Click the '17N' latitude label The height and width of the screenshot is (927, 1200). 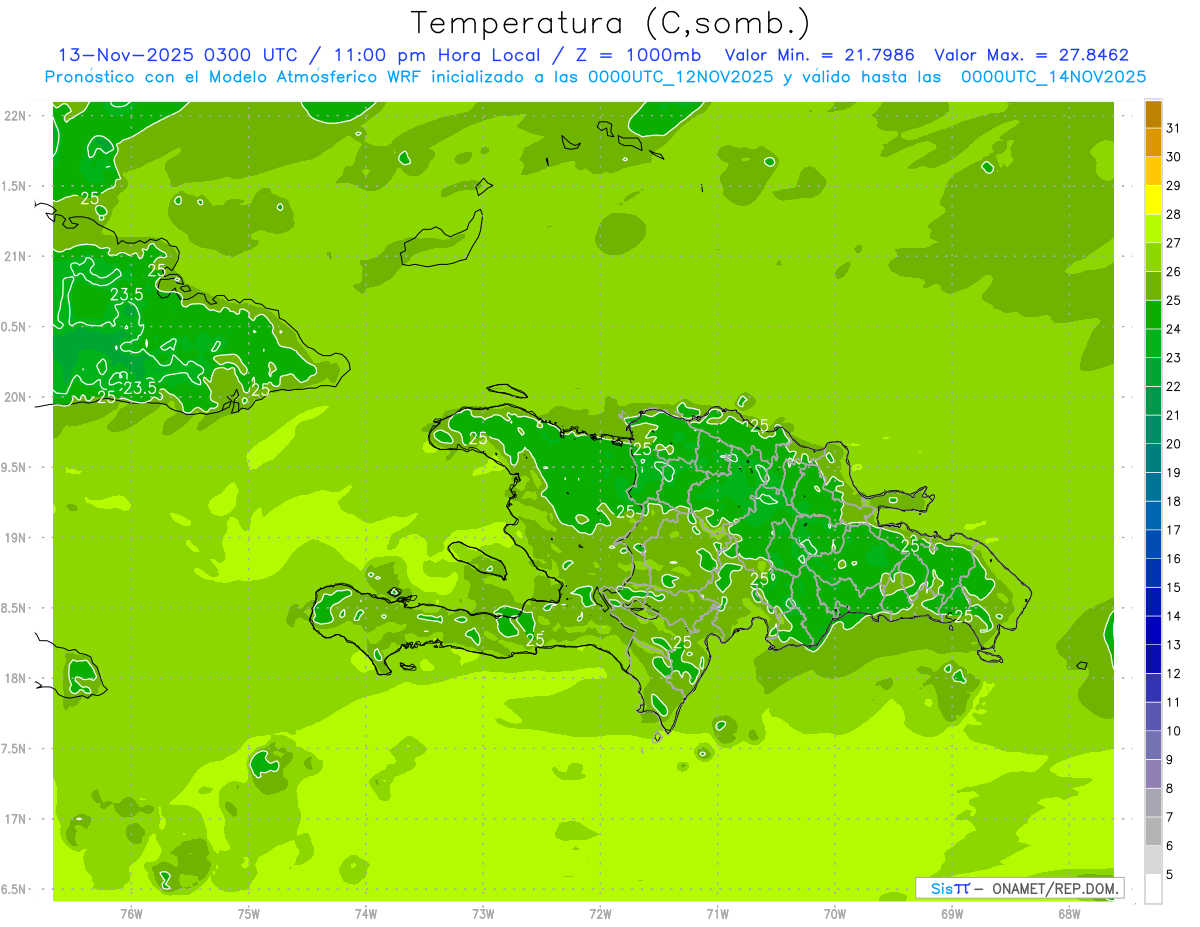tap(17, 819)
